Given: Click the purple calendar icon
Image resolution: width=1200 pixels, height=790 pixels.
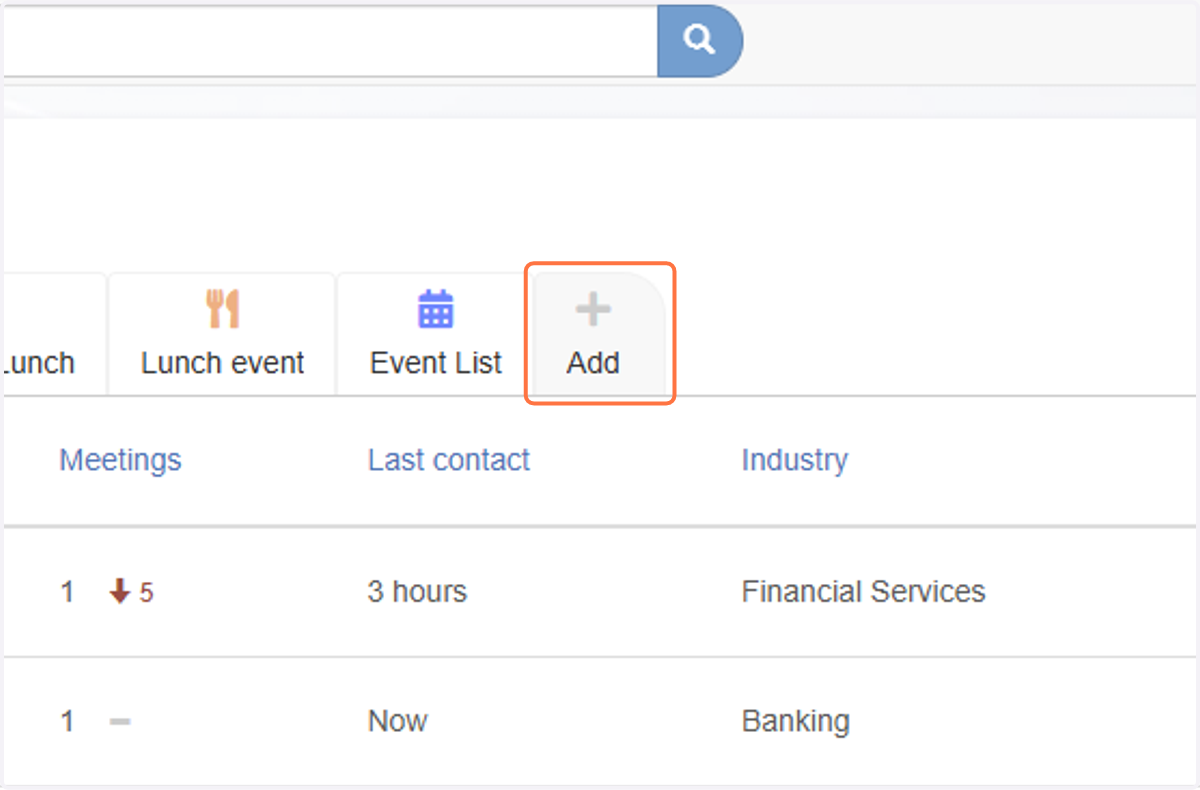Looking at the screenshot, I should coord(436,310).
